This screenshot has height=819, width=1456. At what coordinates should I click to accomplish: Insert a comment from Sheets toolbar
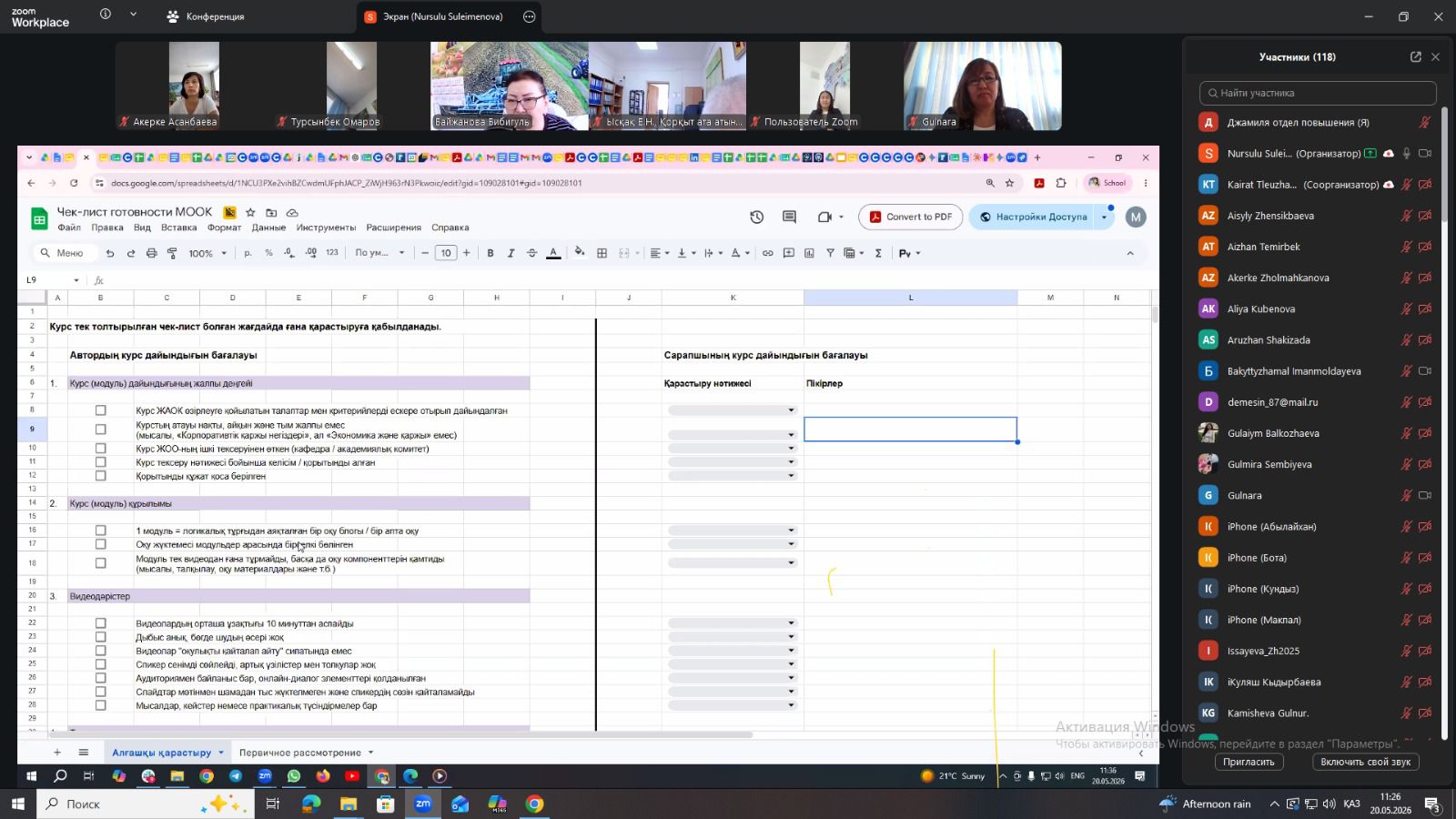[x=788, y=253]
